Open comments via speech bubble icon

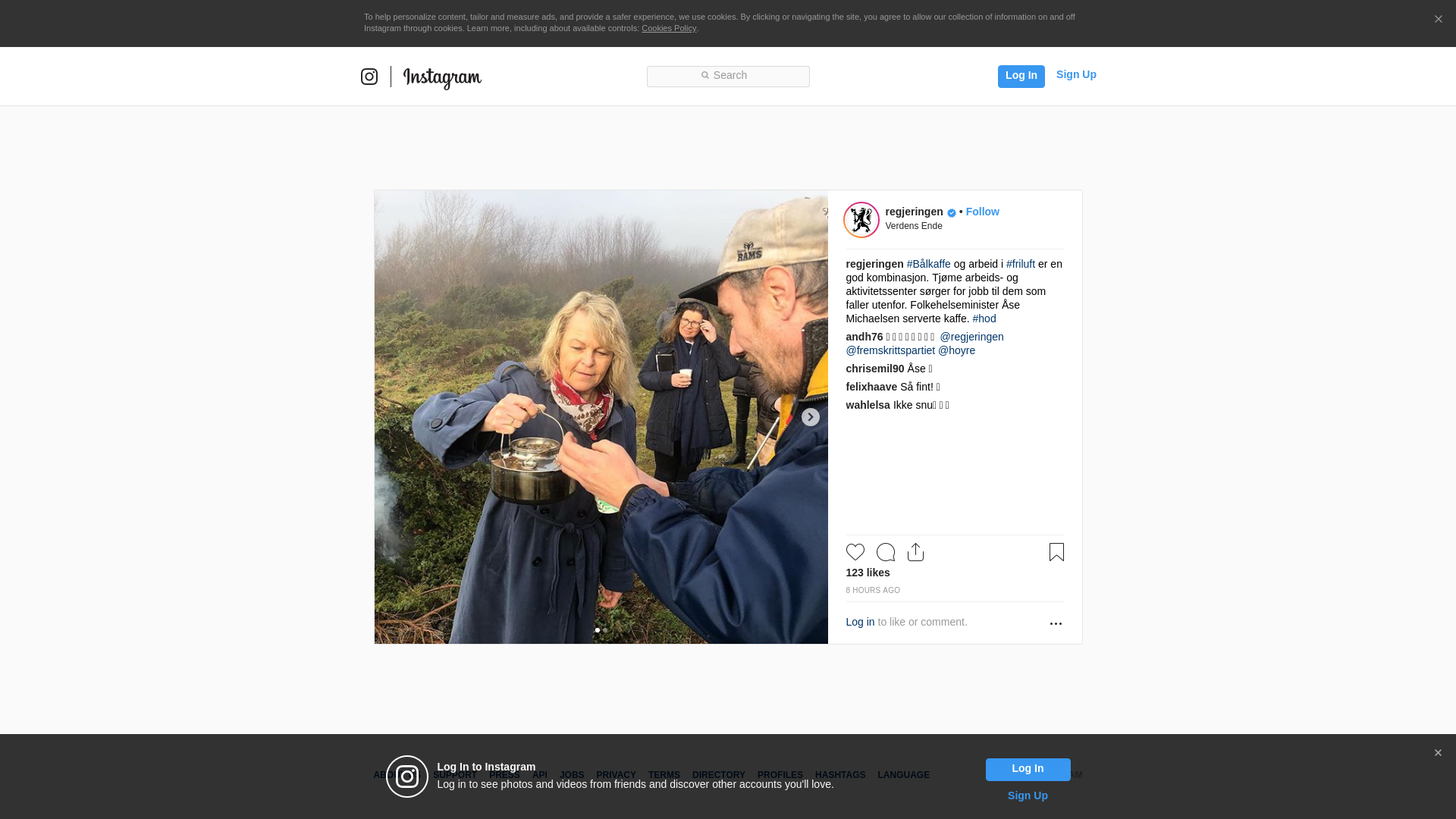click(x=886, y=552)
